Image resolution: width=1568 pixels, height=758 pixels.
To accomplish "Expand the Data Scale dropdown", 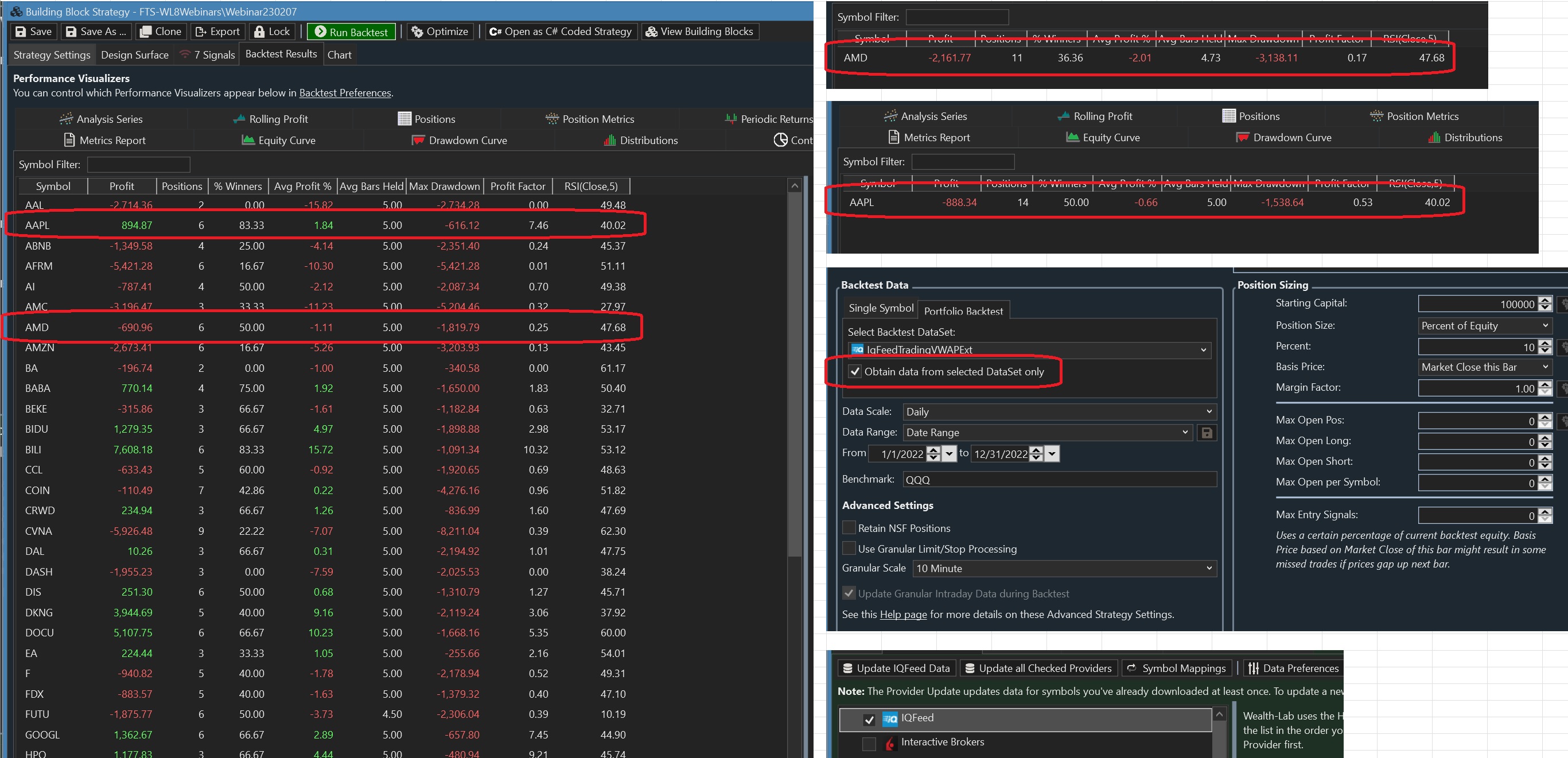I will pyautogui.click(x=1059, y=411).
